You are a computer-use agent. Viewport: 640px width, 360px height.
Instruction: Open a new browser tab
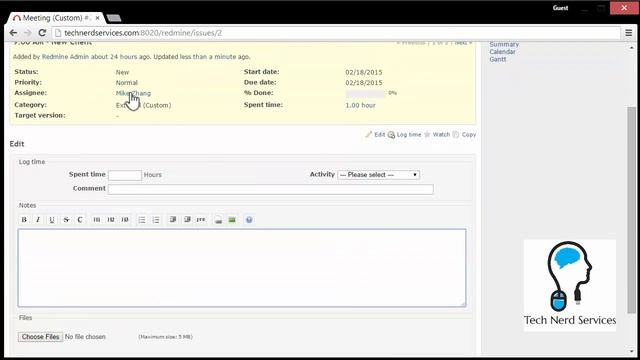114,18
